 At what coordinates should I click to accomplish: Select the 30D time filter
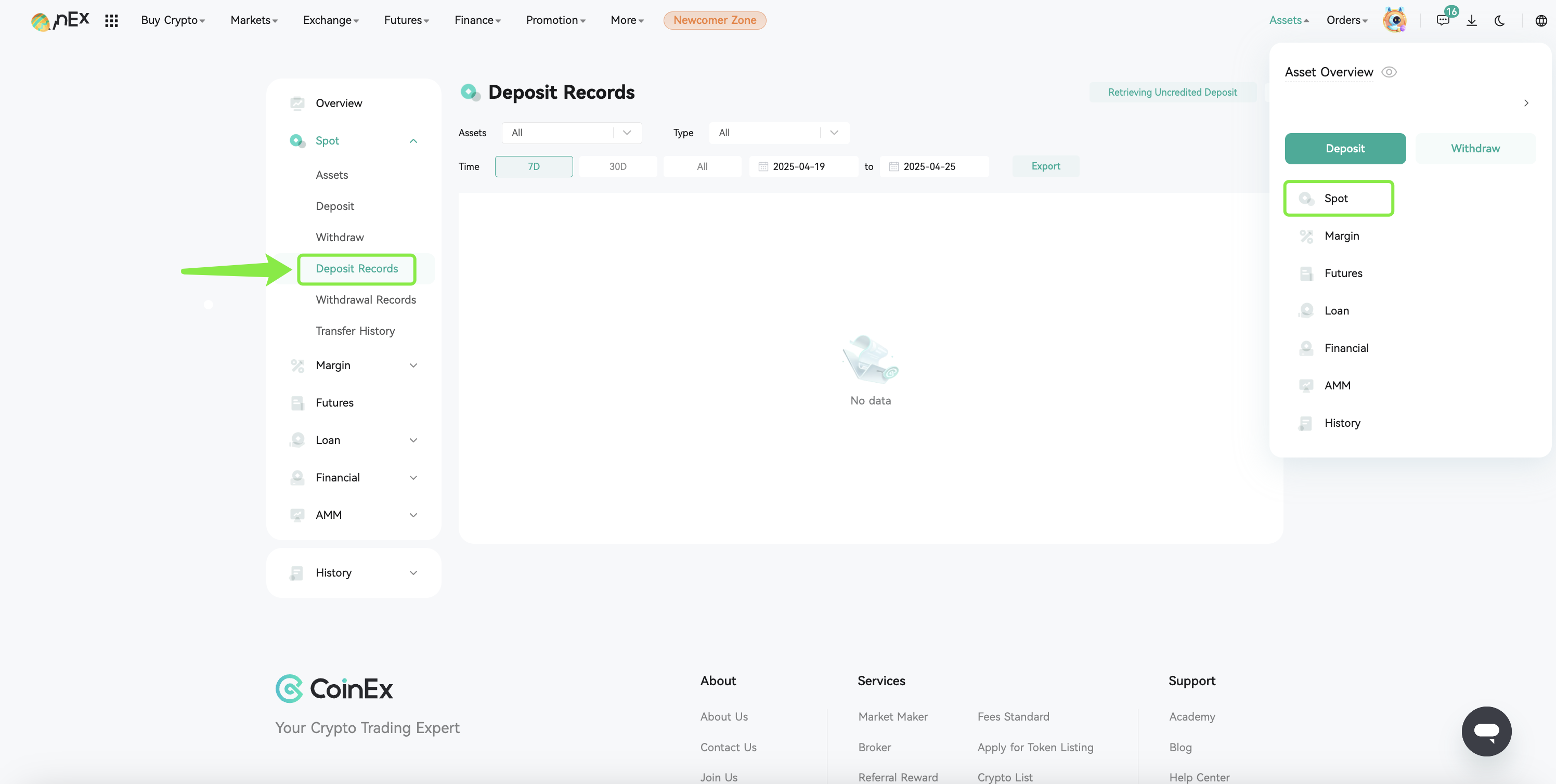[617, 167]
